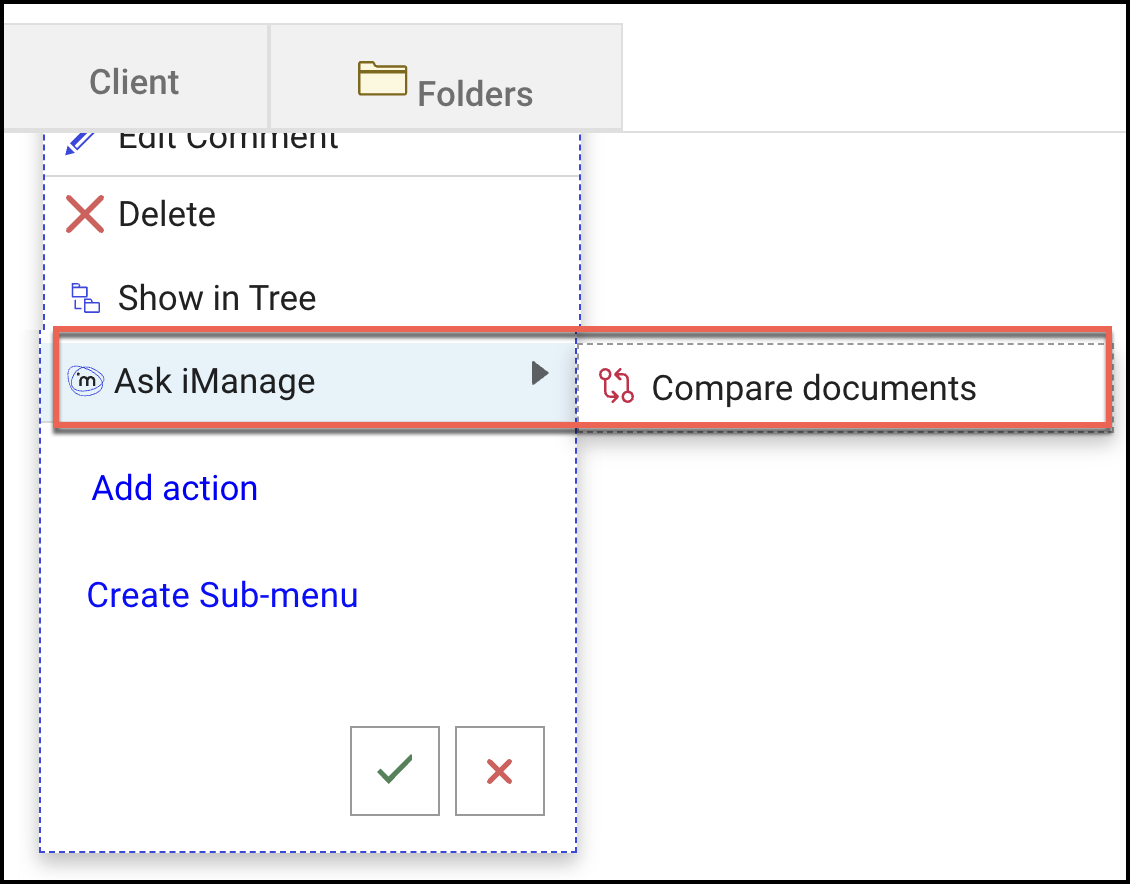The image size is (1130, 884).
Task: Click the iManage logo icon in the menu
Action: click(85, 380)
